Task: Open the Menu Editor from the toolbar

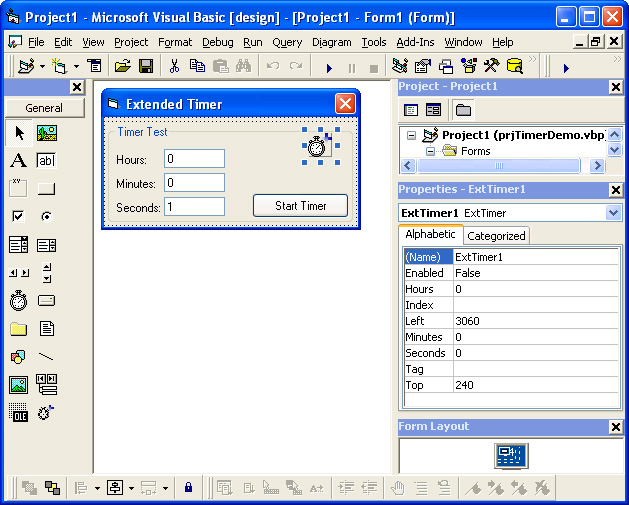Action: click(x=97, y=67)
